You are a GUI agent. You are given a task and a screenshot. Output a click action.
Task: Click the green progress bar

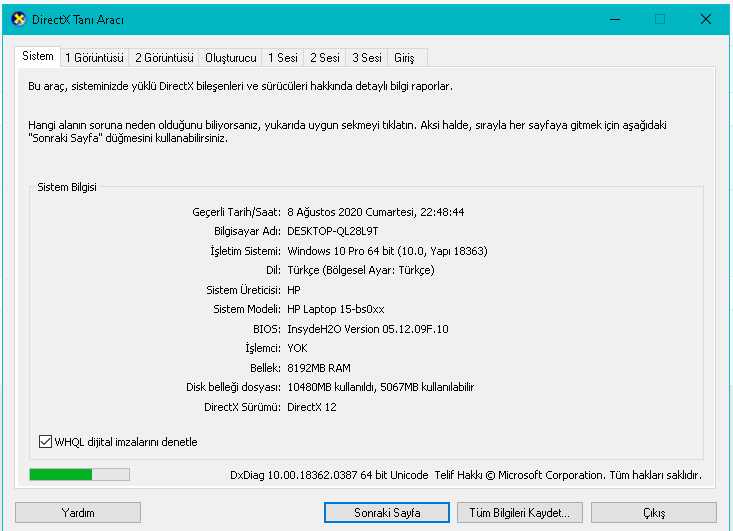79,475
